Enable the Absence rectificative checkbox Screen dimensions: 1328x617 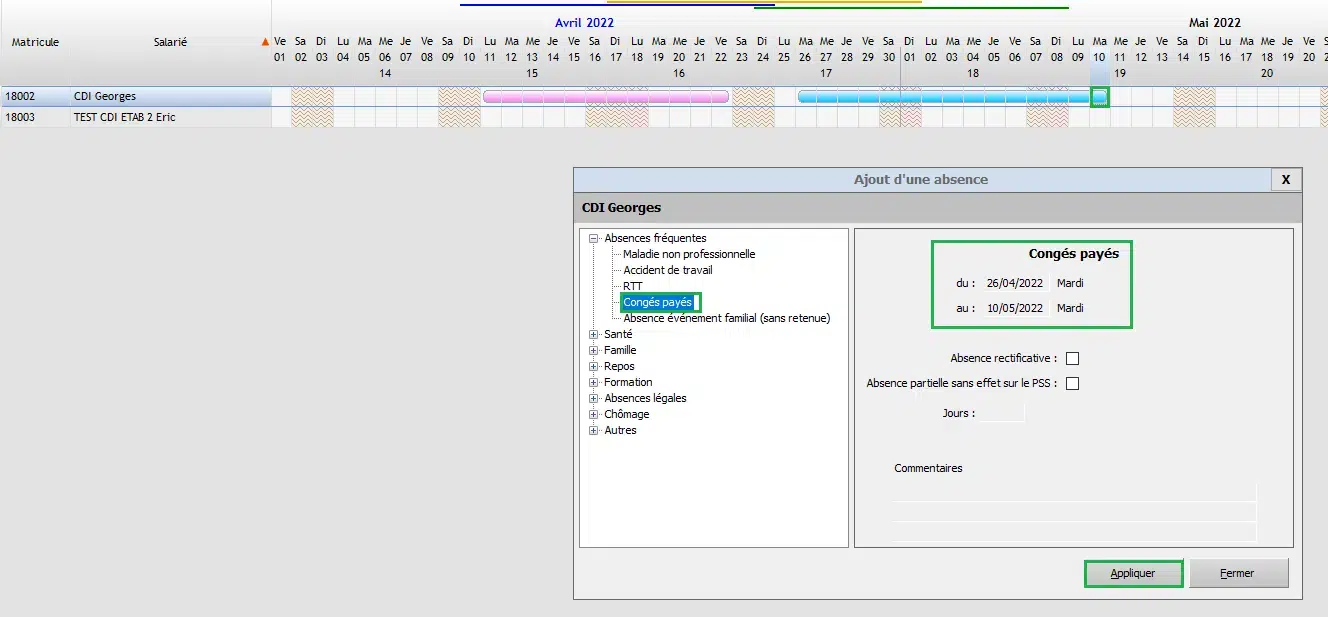(1073, 358)
